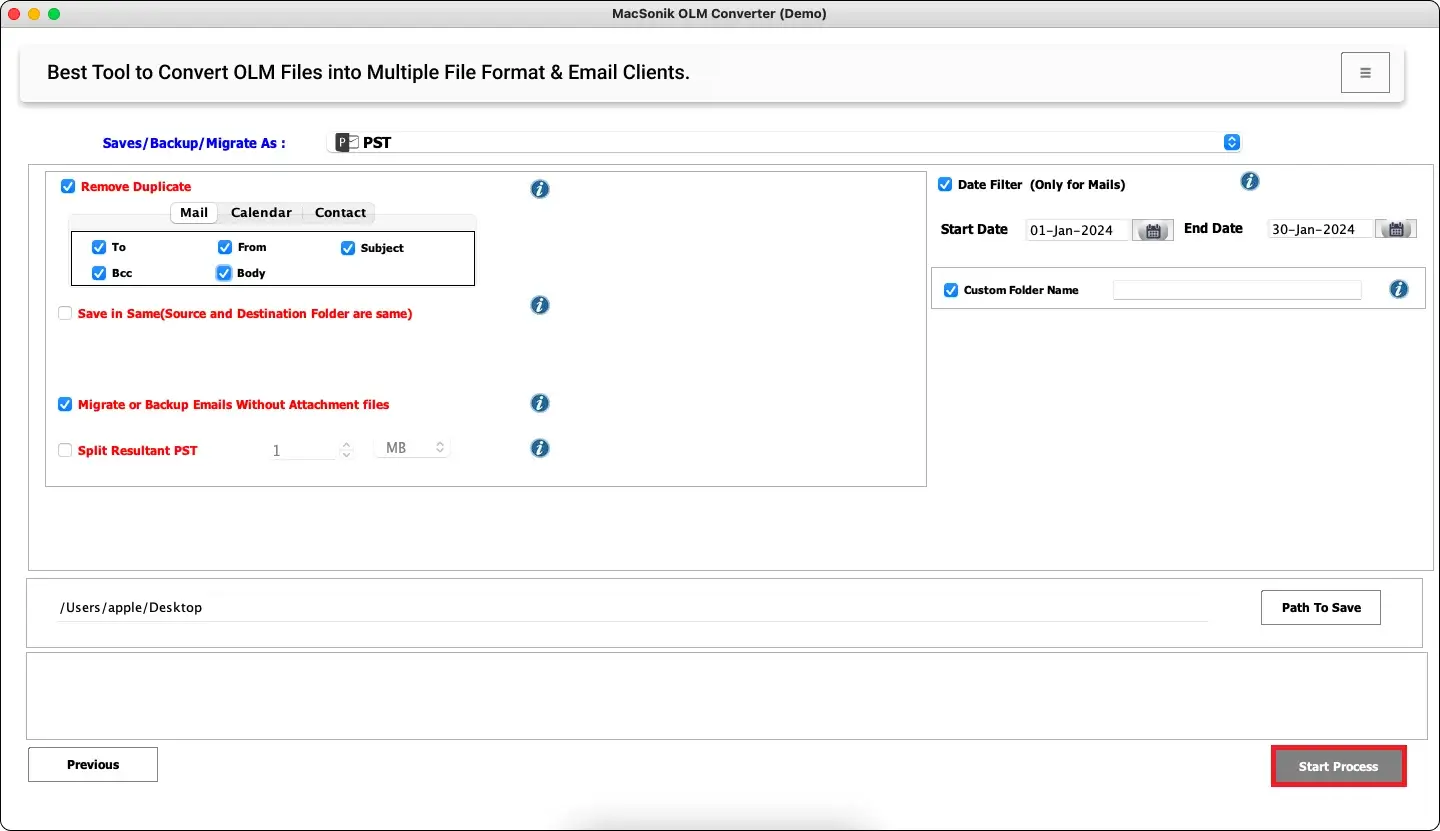Open End Date calendar picker
The height and width of the screenshot is (831, 1440).
(x=1396, y=229)
